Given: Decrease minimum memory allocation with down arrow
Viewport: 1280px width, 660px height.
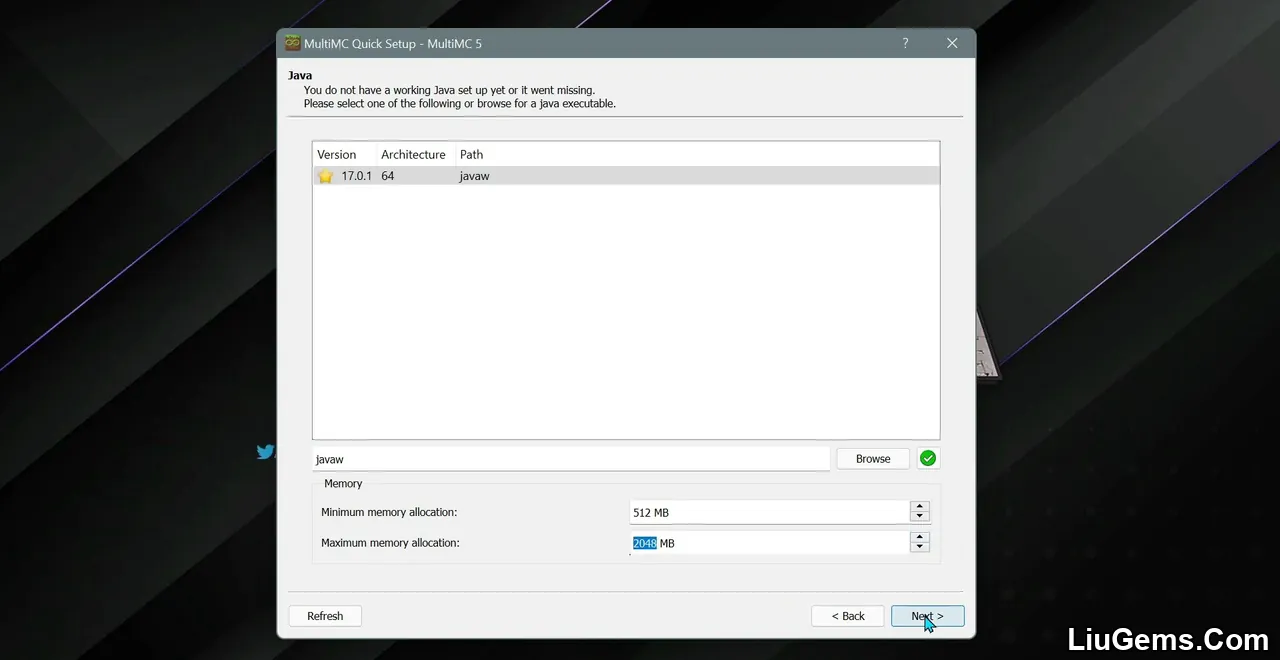Looking at the screenshot, I should [x=920, y=516].
